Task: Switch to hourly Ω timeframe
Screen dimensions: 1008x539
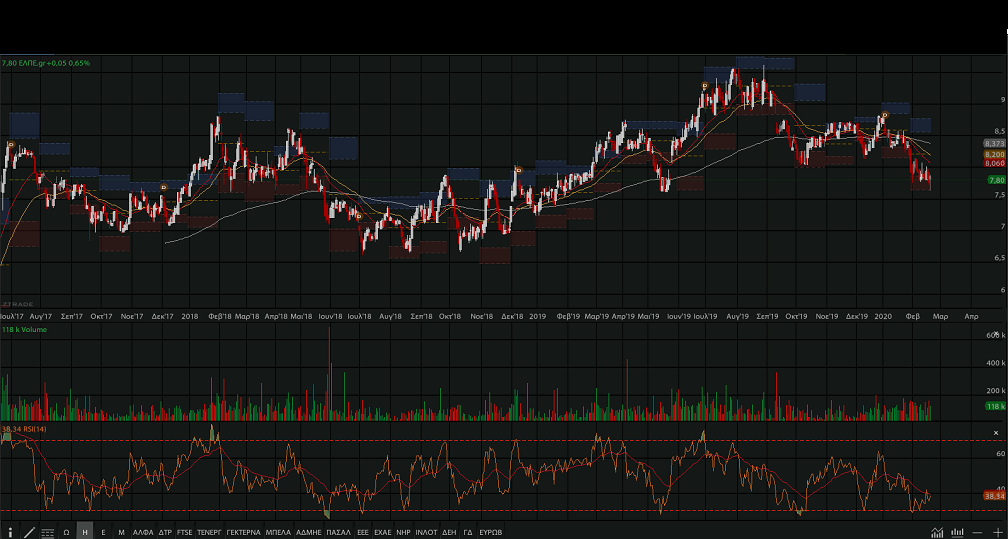Action: click(66, 532)
